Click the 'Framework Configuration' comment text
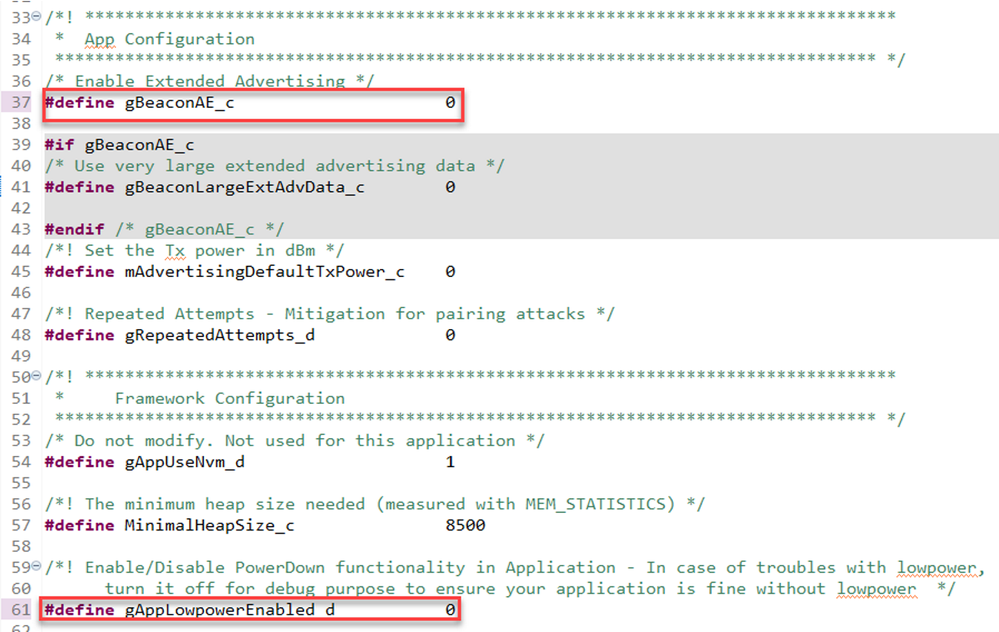 [229, 399]
